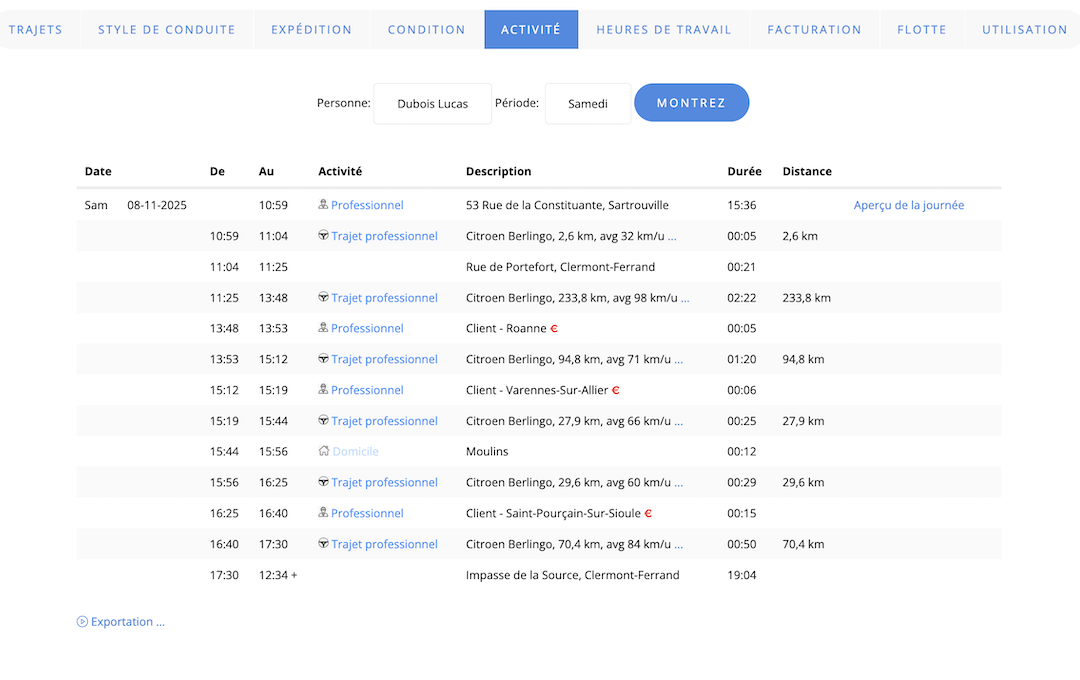Image resolution: width=1080 pixels, height=680 pixels.
Task: Click red euro icon beside Client - Roanne
Action: [x=554, y=329]
